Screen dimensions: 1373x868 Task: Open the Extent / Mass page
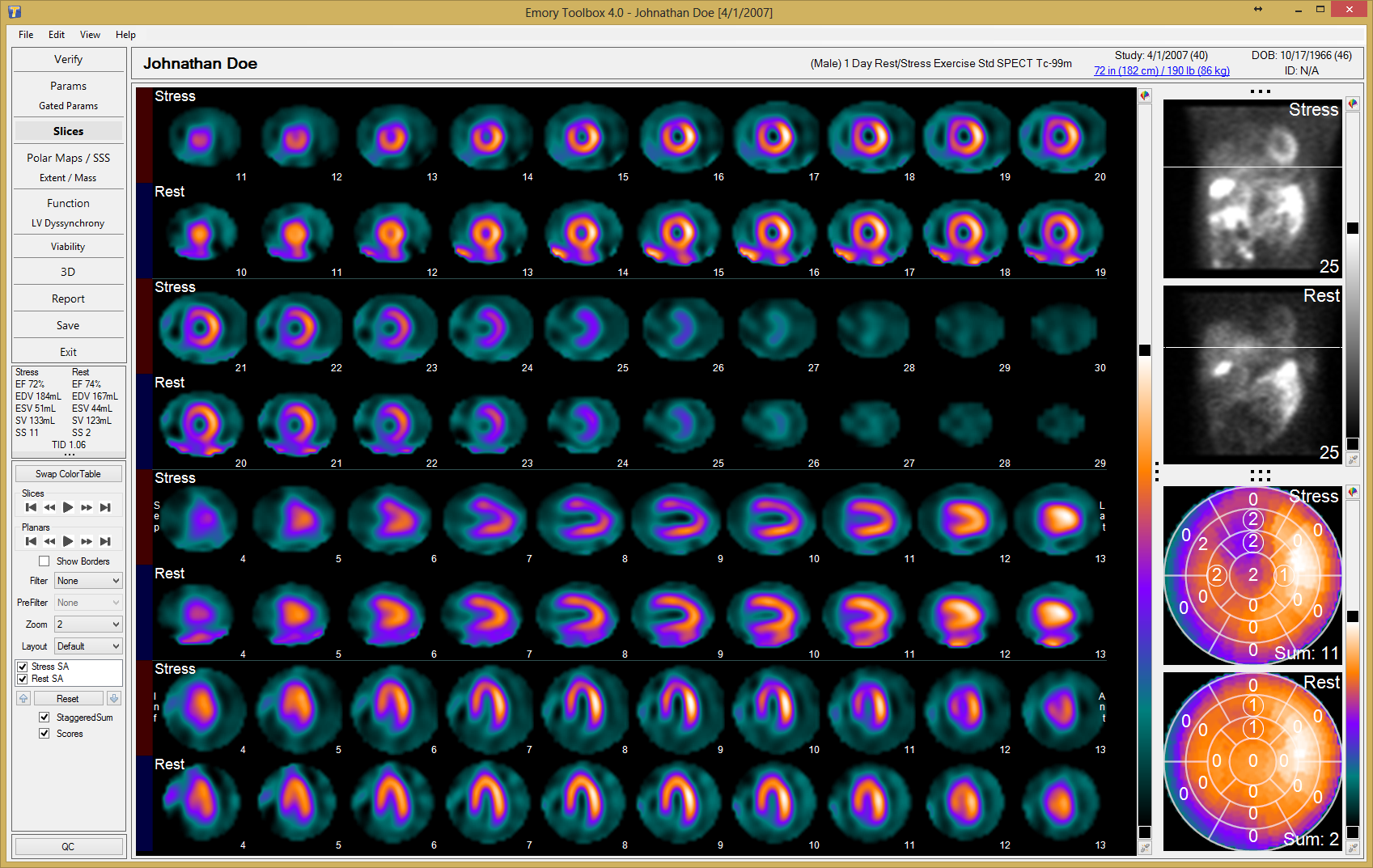pyautogui.click(x=69, y=178)
